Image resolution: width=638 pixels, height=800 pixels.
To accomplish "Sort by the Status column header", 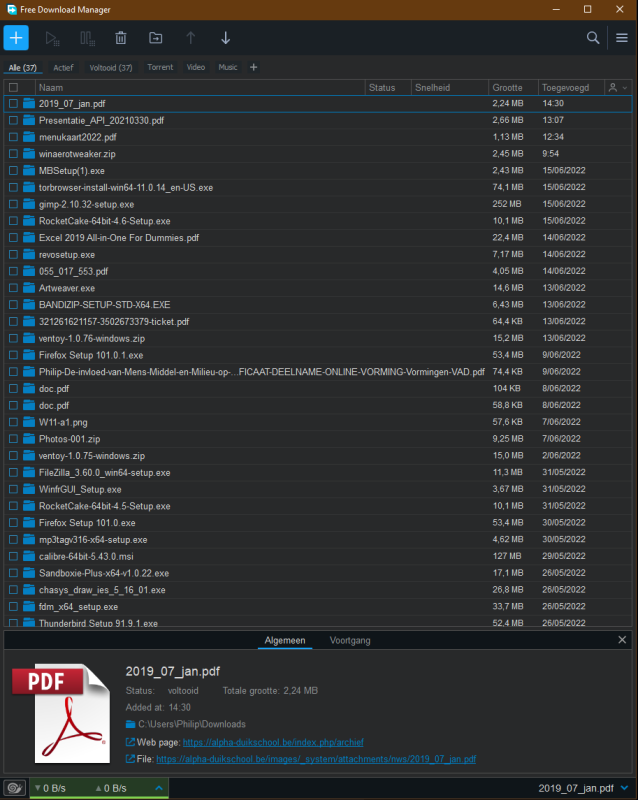I will click(388, 88).
